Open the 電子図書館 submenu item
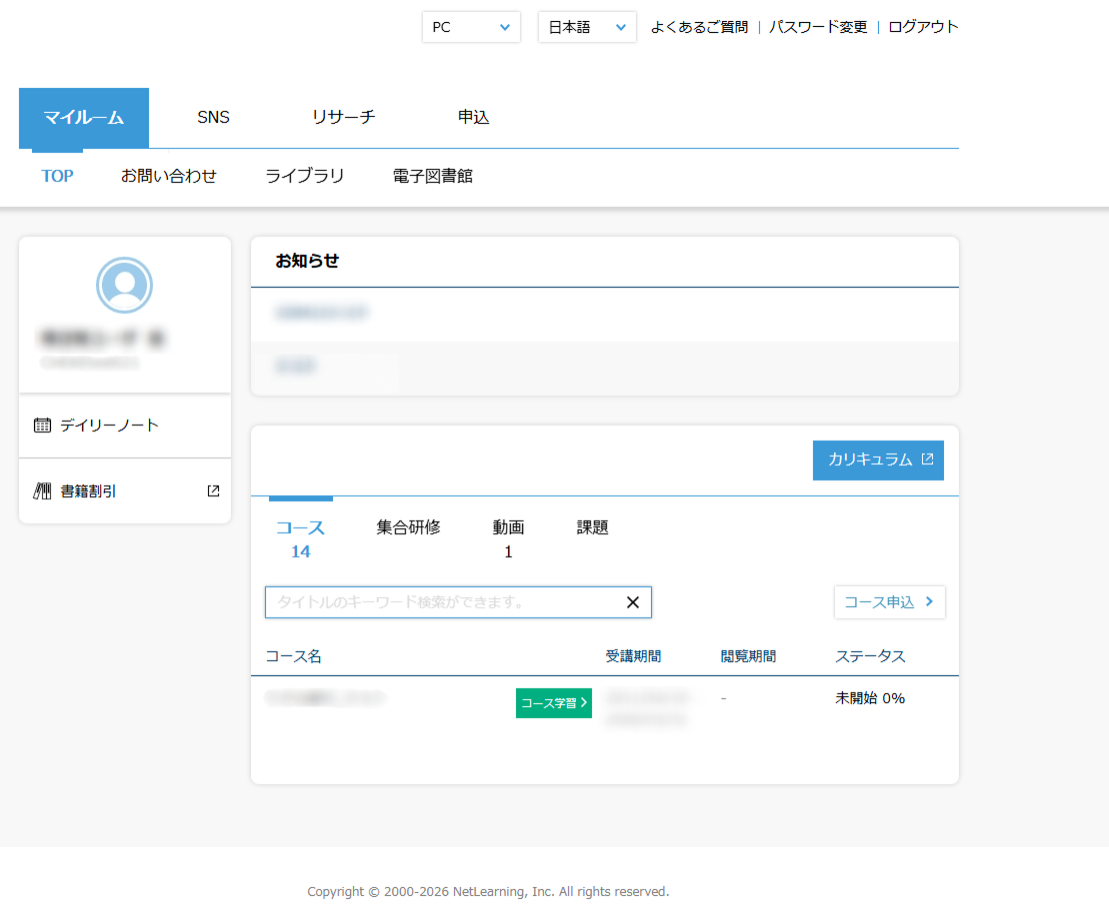This screenshot has width=1109, height=910. tap(433, 176)
